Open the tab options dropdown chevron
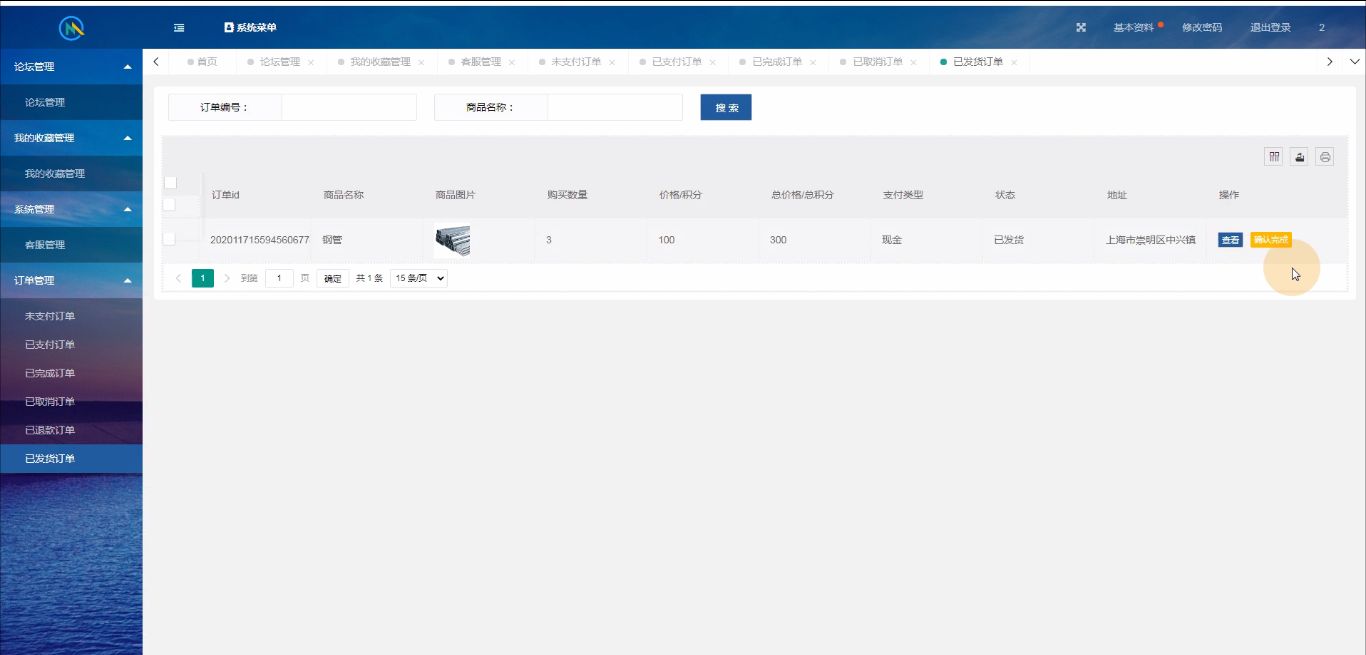1366x655 pixels. click(1354, 62)
